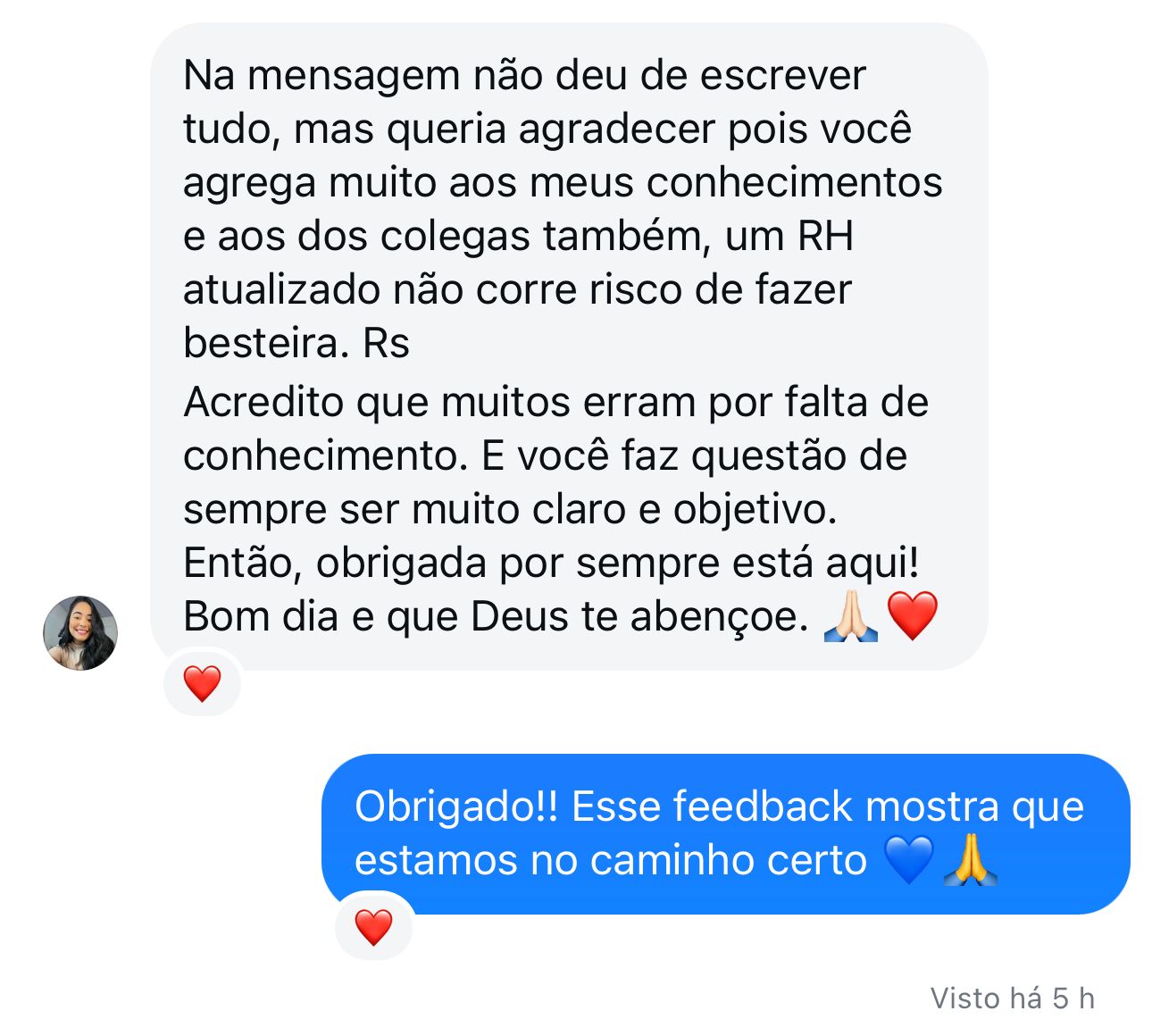
Task: Tap the praying hands emoji after 'abençoe.'
Action: click(x=851, y=616)
